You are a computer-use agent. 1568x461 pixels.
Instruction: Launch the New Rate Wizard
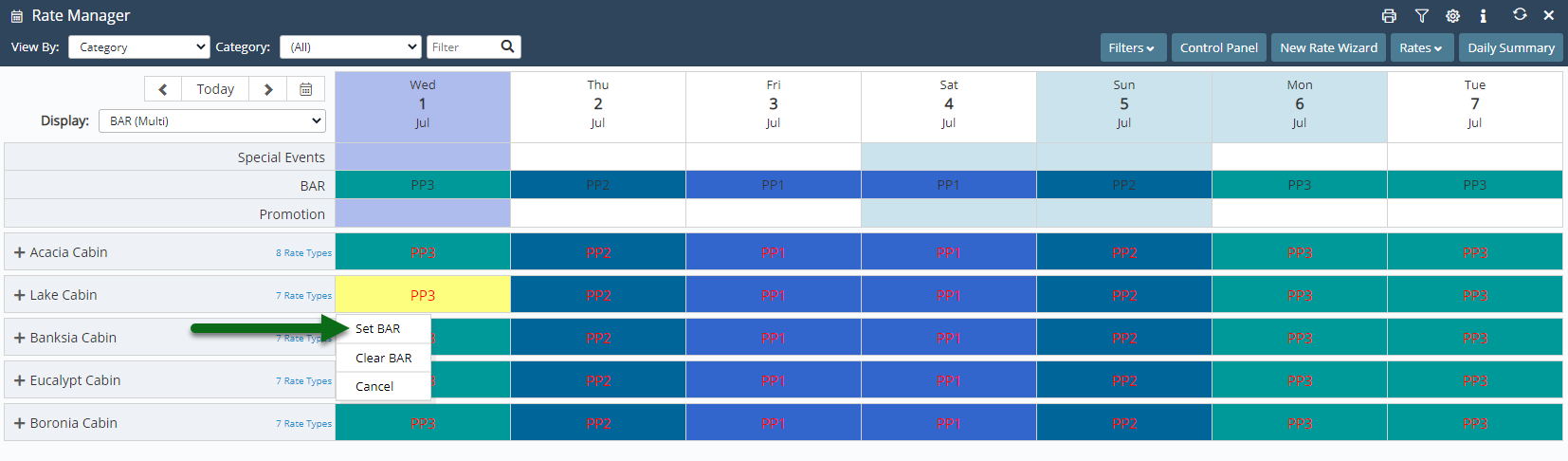[1328, 47]
